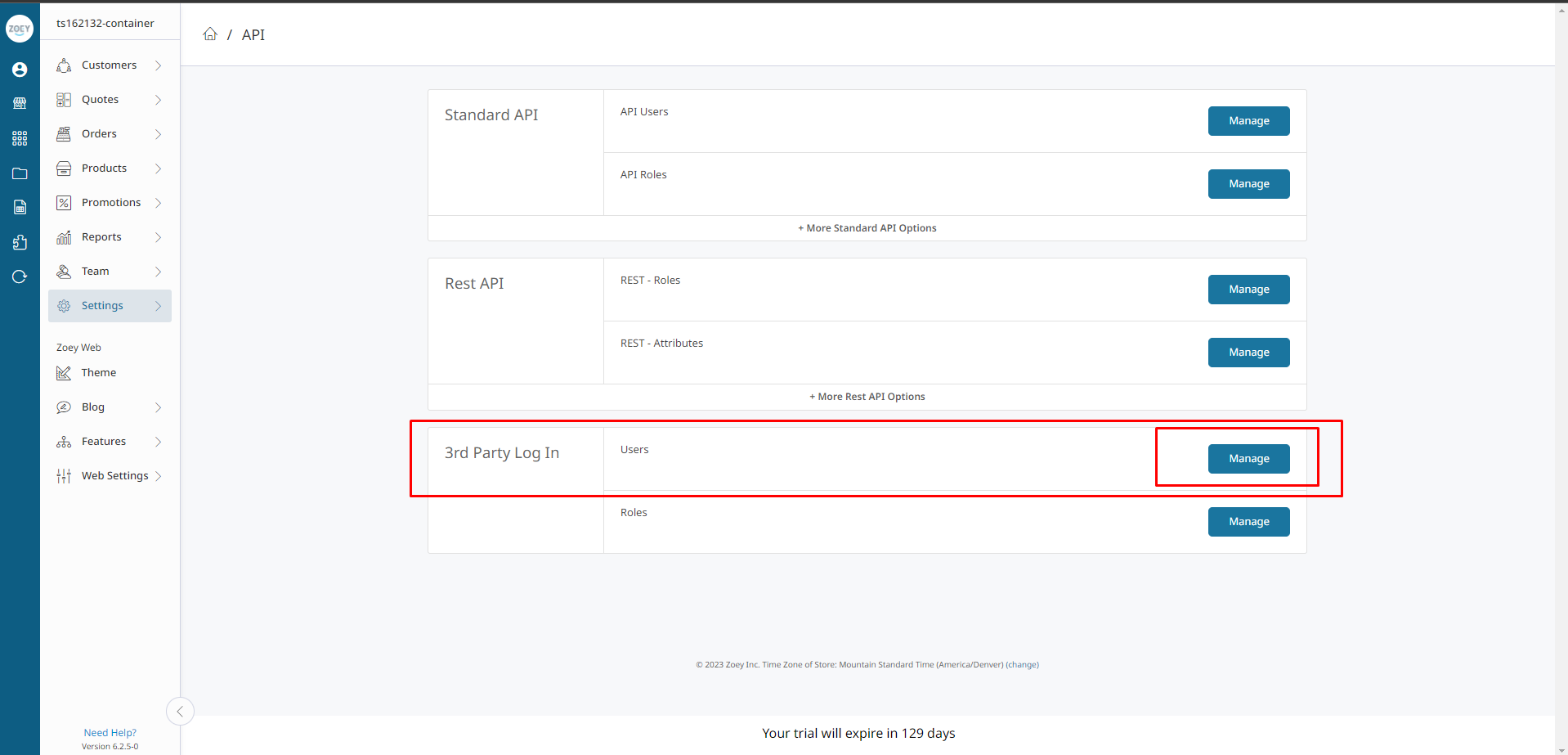Screen dimensions: 1568x755
Task: Click the home breadcrumb icon
Action: coord(210,34)
